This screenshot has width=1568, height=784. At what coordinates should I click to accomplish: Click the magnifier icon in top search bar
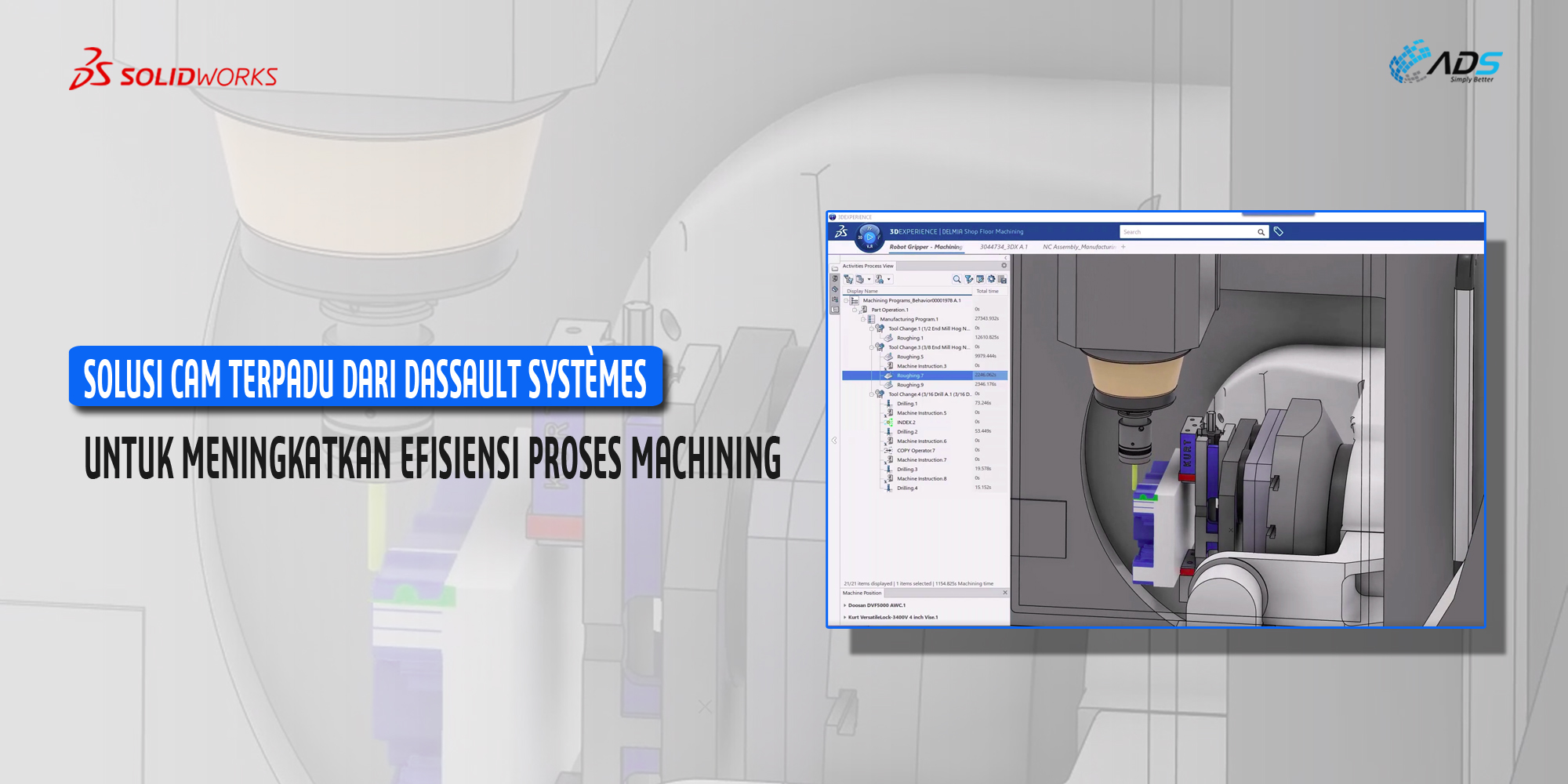tap(1261, 232)
